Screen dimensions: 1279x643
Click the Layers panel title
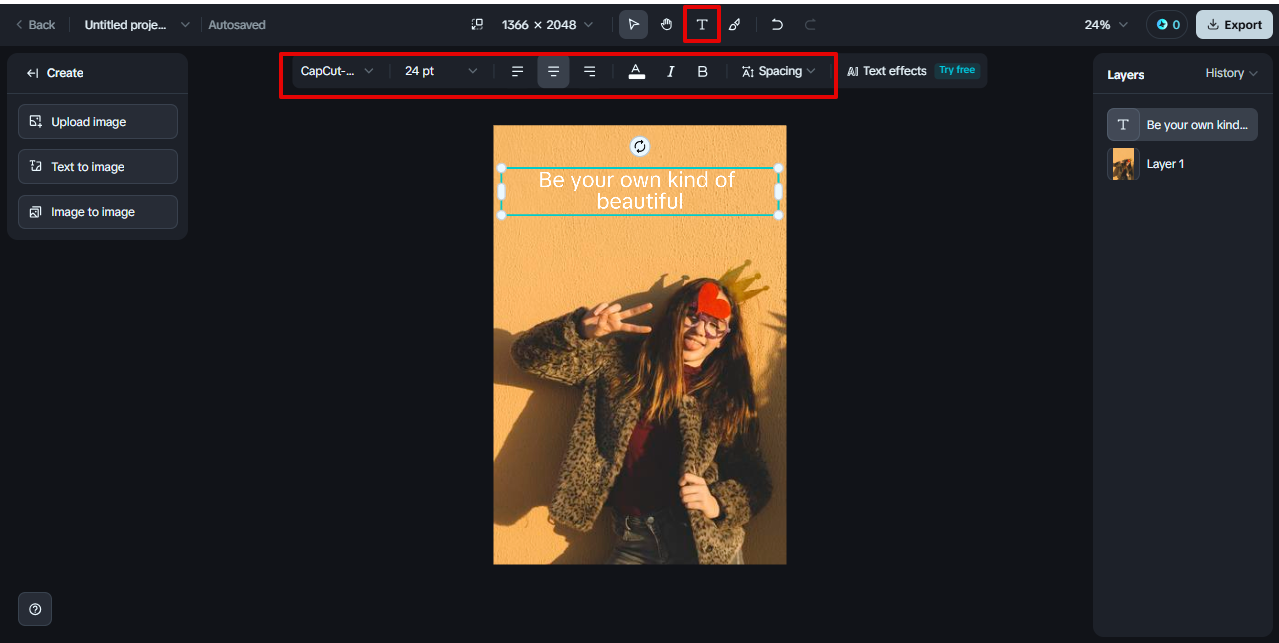click(1126, 74)
